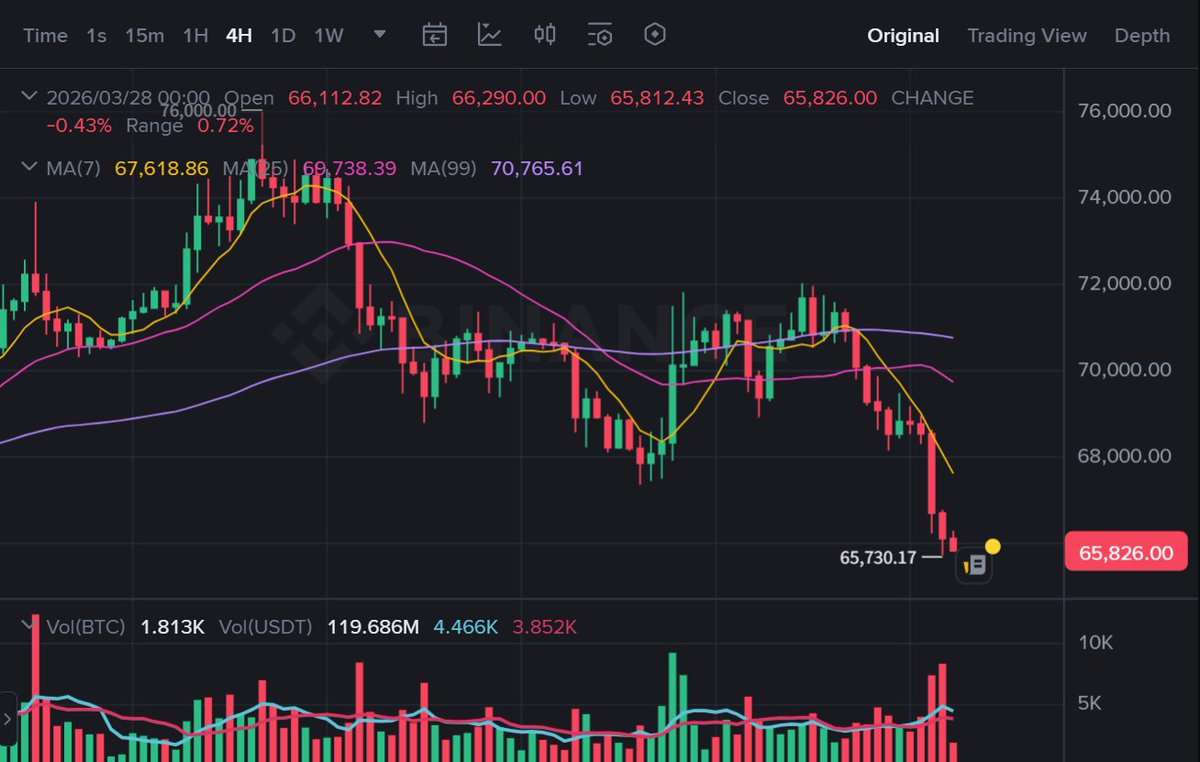The image size is (1200, 762).
Task: Click the candlestick display settings icon
Action: pyautogui.click(x=543, y=34)
